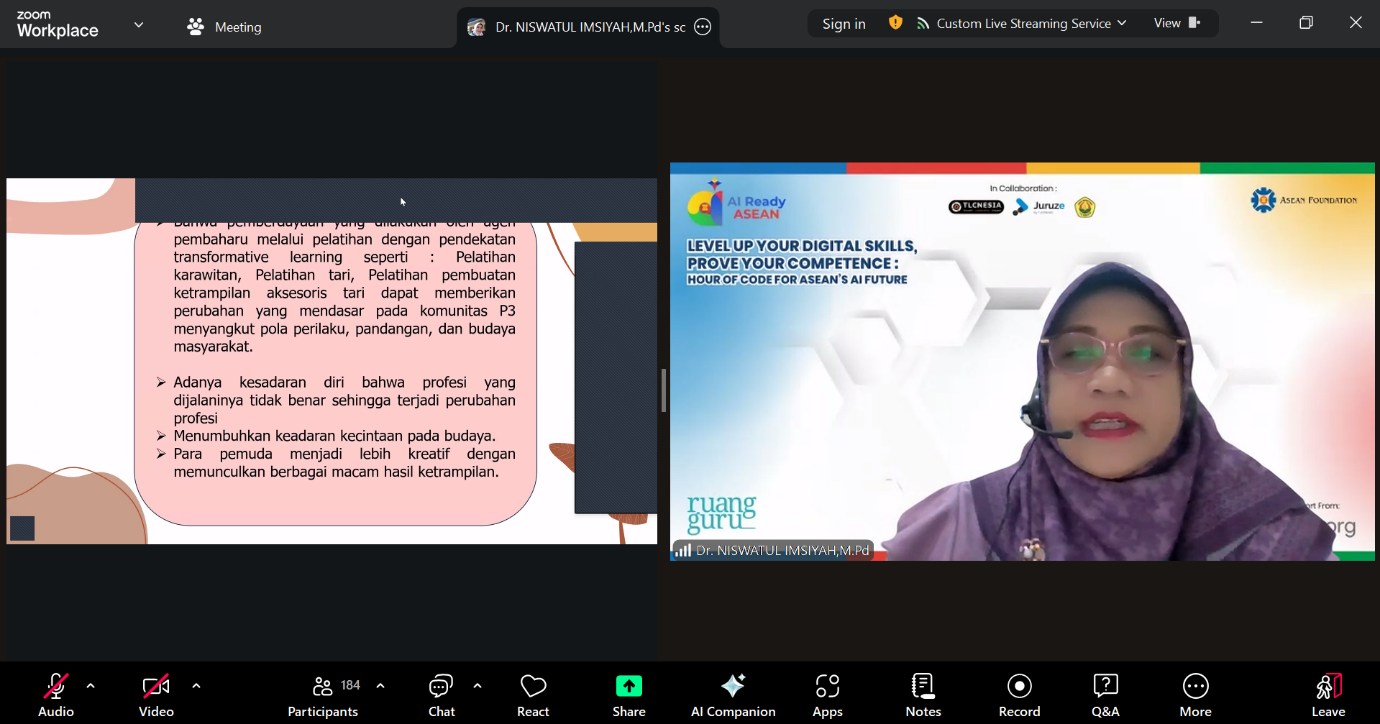
Task: Open meeting Notes
Action: click(x=923, y=695)
